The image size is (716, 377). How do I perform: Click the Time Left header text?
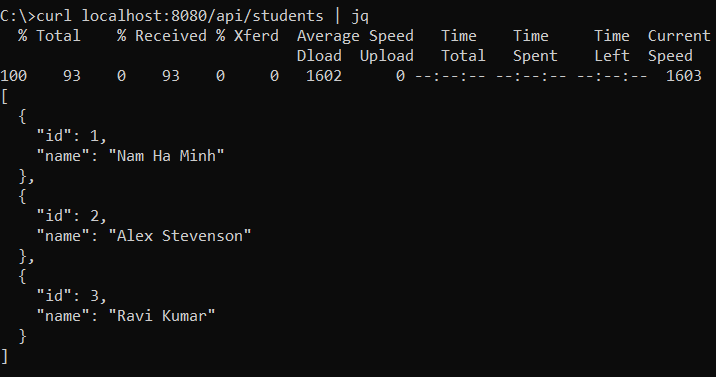click(x=611, y=46)
